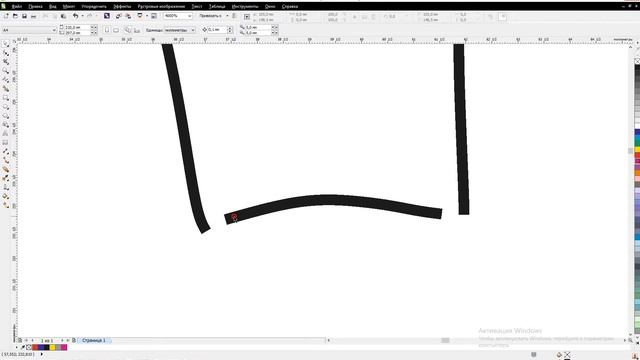Open the Инструменты menu
Image resolution: width=640 pixels, height=360 pixels.
pos(245,6)
